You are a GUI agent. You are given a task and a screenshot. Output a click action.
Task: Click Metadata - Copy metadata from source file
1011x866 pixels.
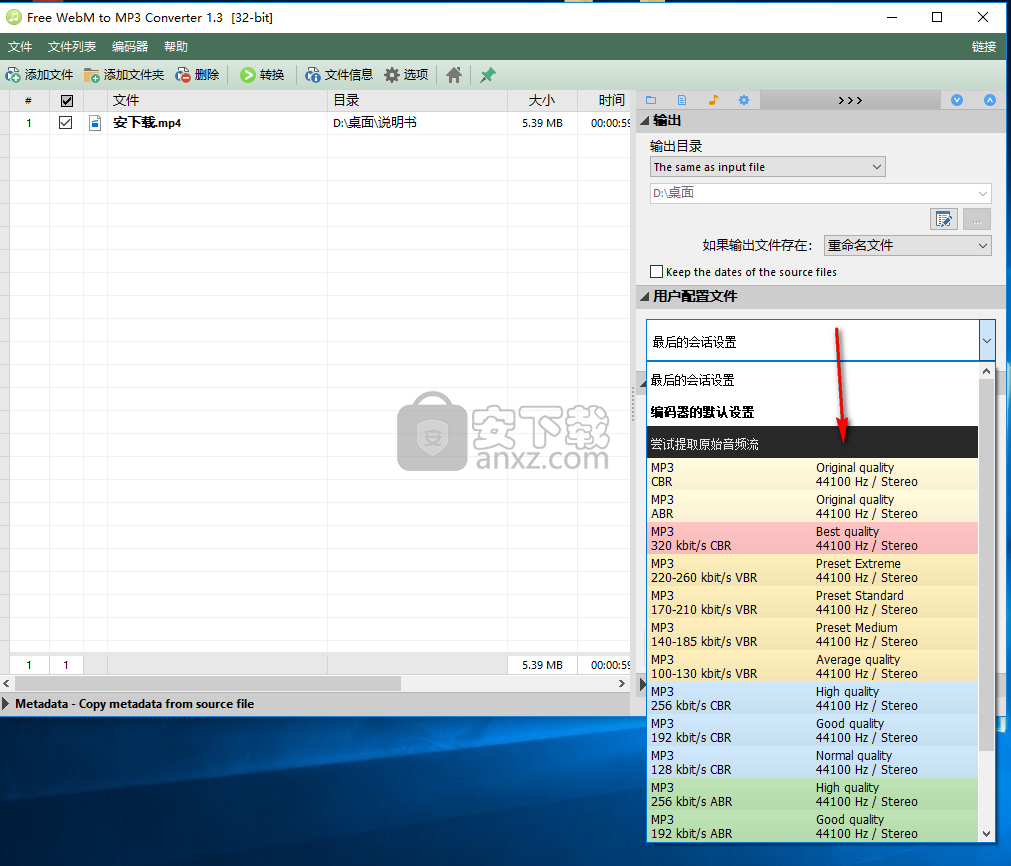click(135, 704)
